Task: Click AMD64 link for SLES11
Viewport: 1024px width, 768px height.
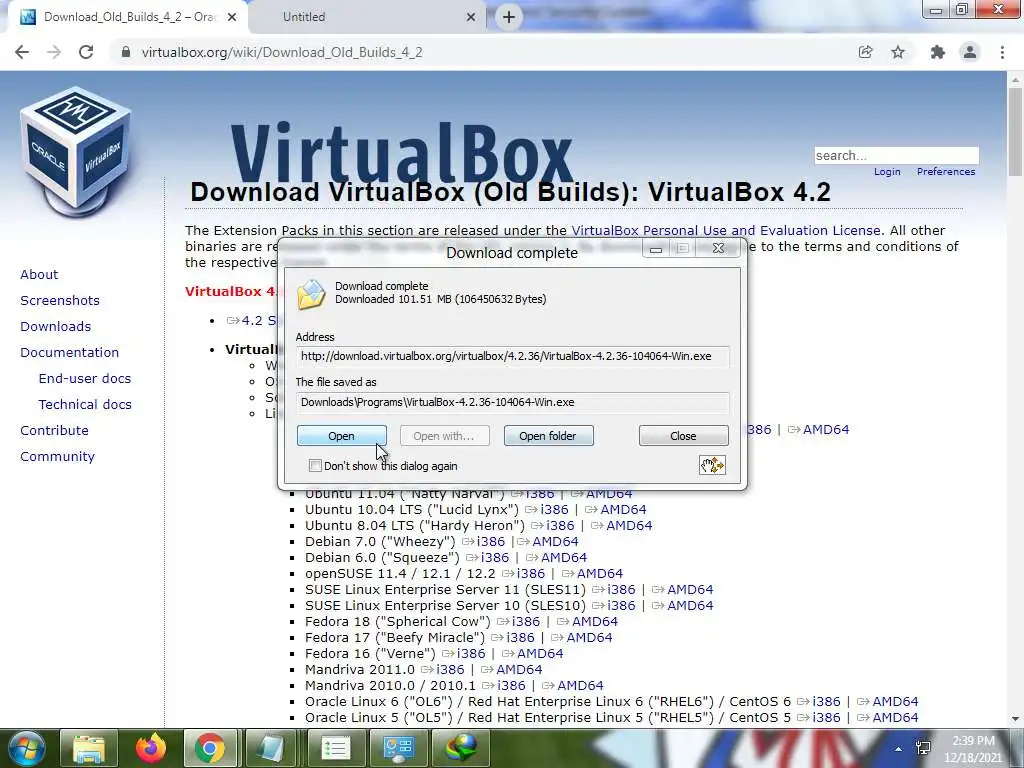Action: point(690,590)
